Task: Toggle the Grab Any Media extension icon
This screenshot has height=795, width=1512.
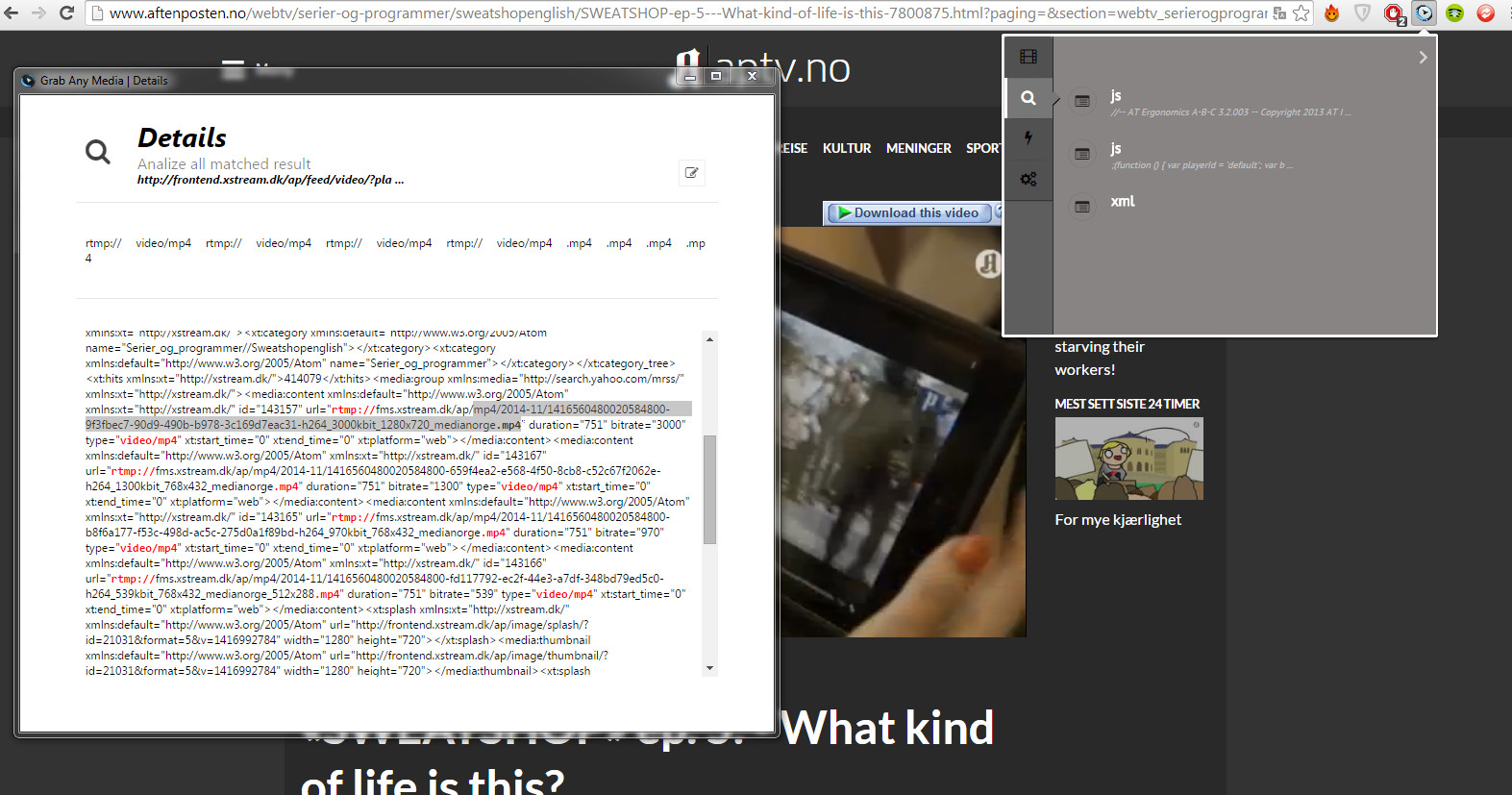Action: 1425,13
